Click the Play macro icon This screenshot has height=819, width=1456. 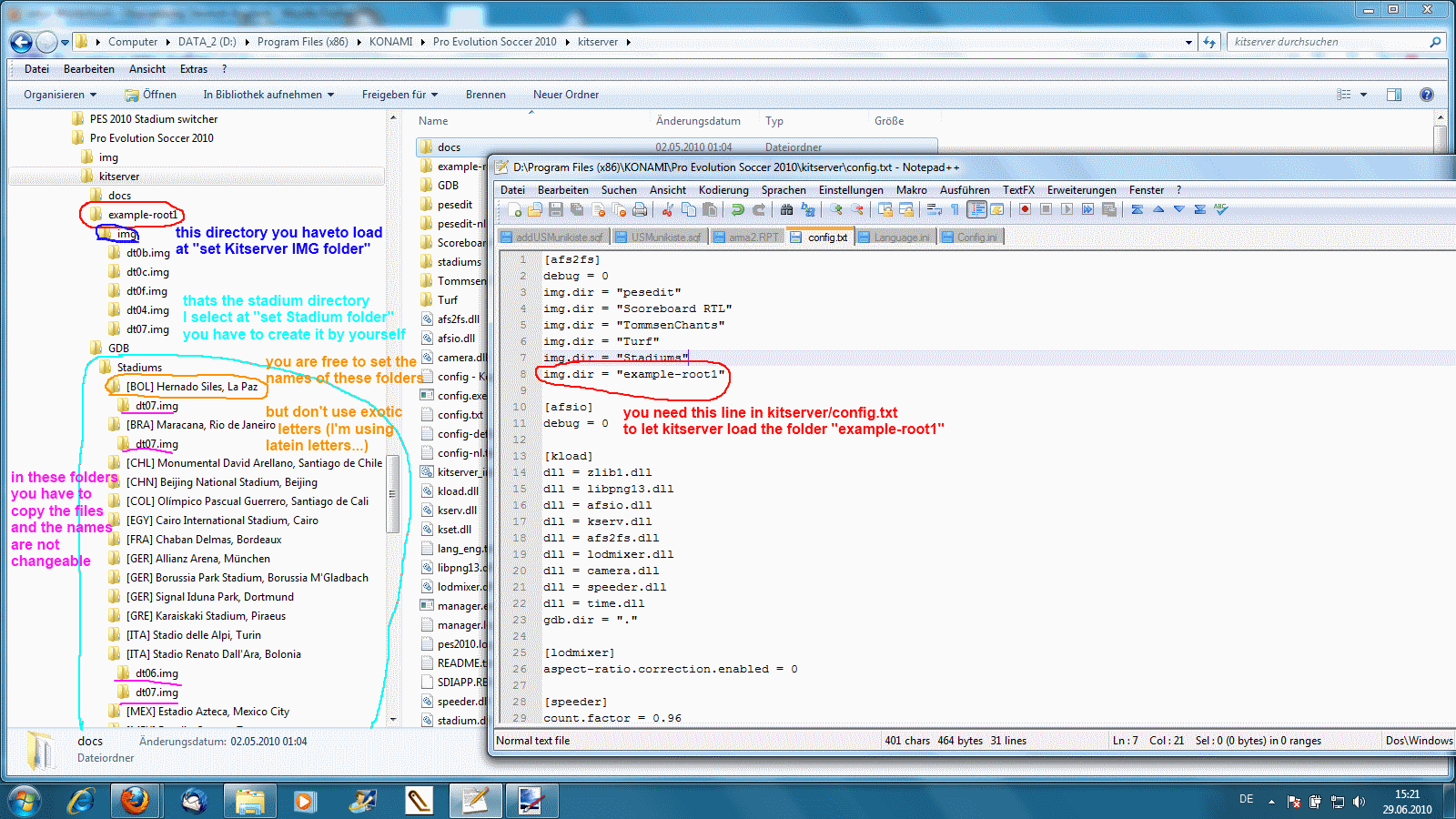point(1067,209)
